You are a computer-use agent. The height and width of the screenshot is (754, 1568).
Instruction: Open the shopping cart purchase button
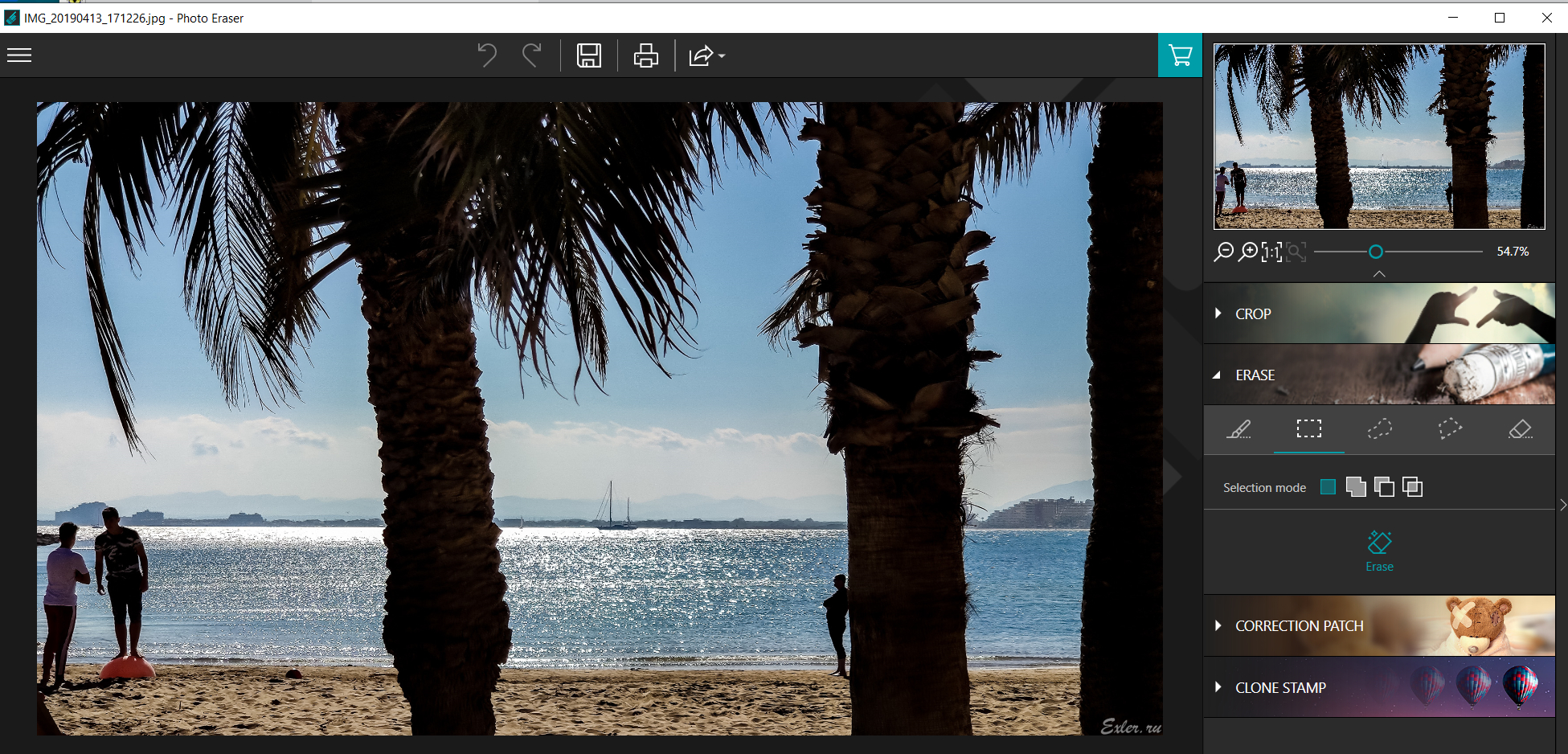click(1180, 55)
